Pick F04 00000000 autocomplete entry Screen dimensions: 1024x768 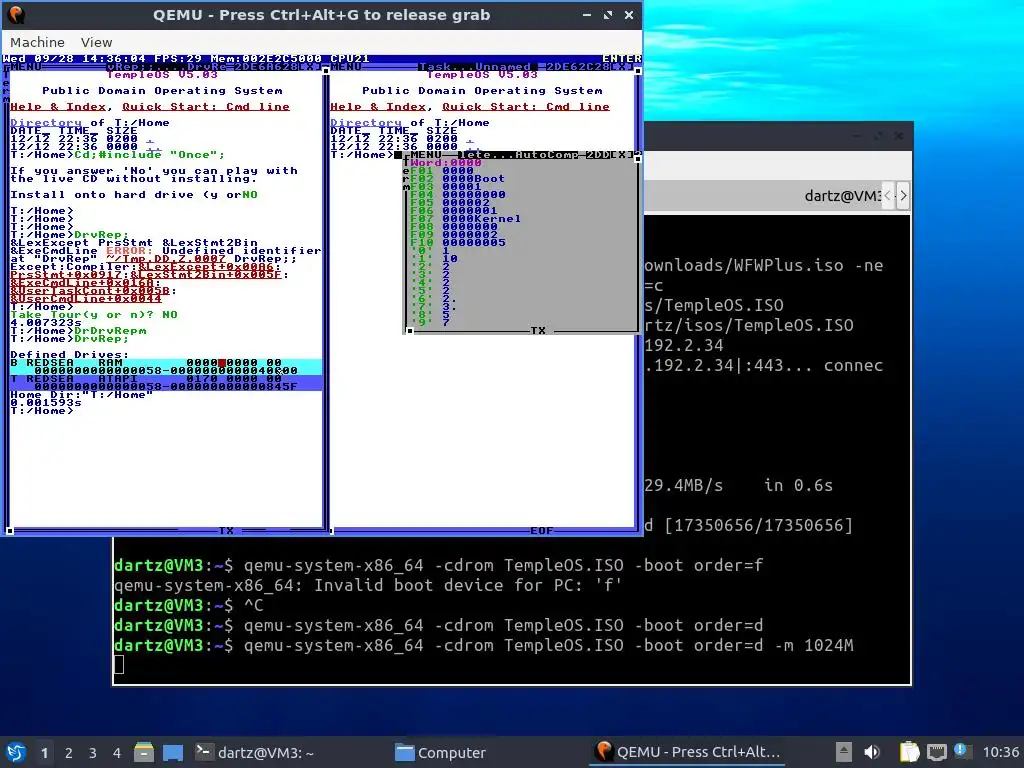pyautogui.click(x=457, y=195)
